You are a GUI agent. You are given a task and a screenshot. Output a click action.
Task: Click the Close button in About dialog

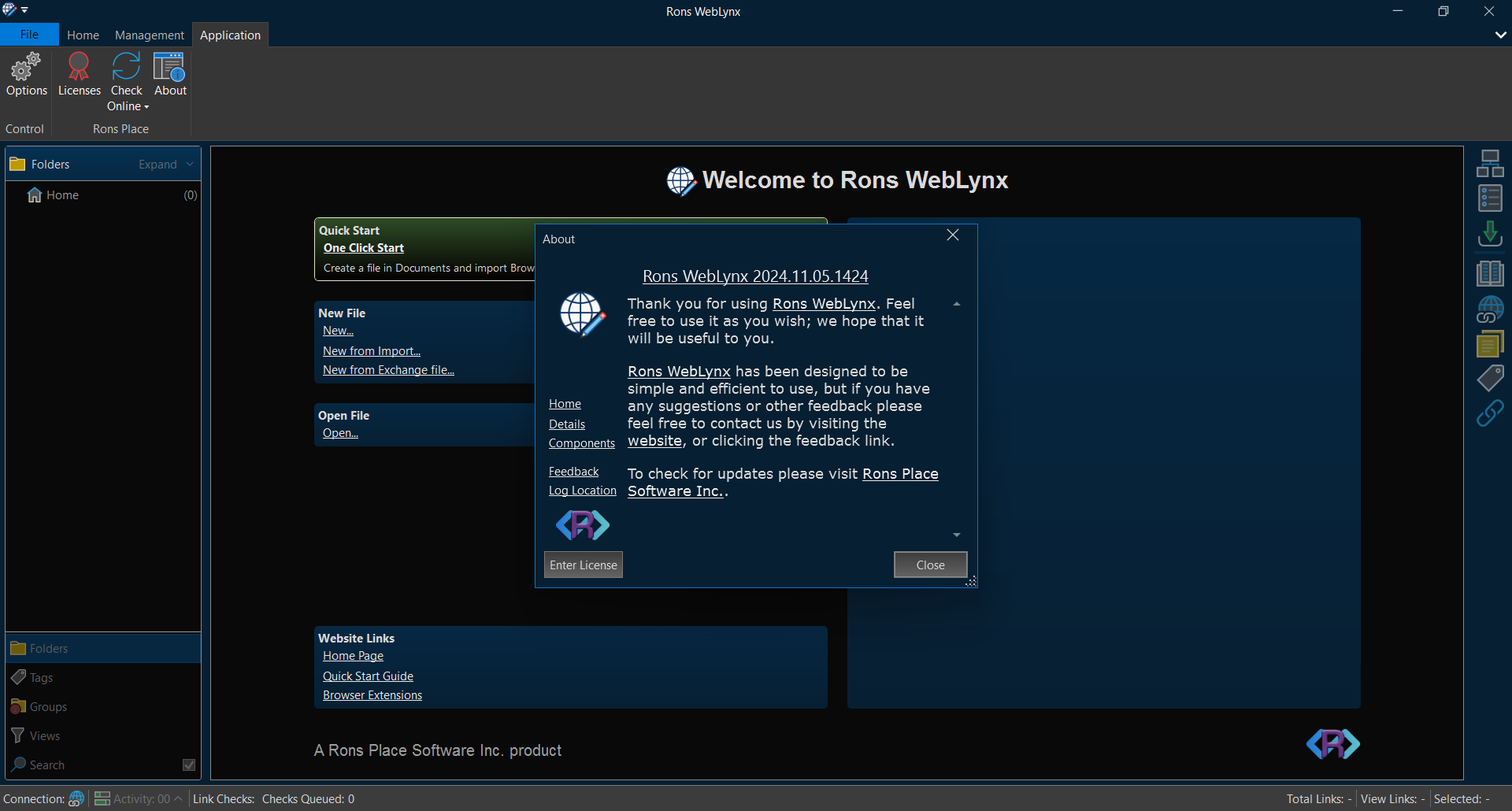click(x=930, y=565)
